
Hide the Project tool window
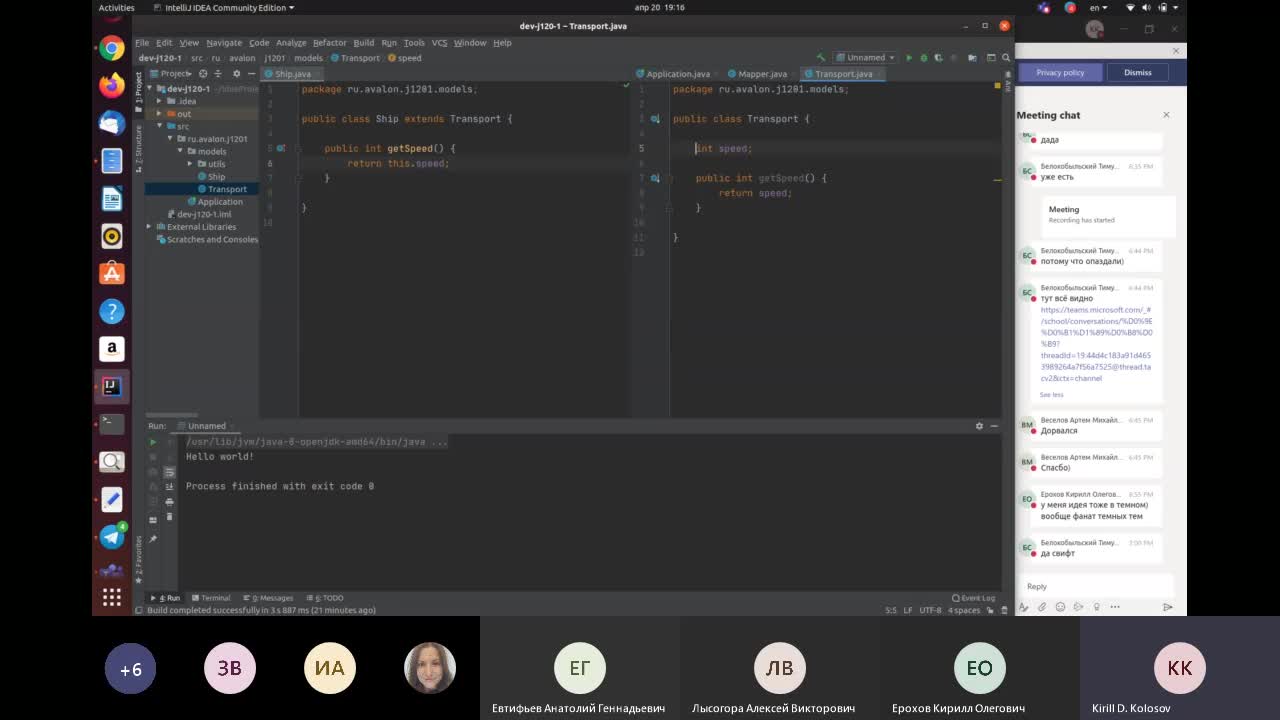[252, 74]
